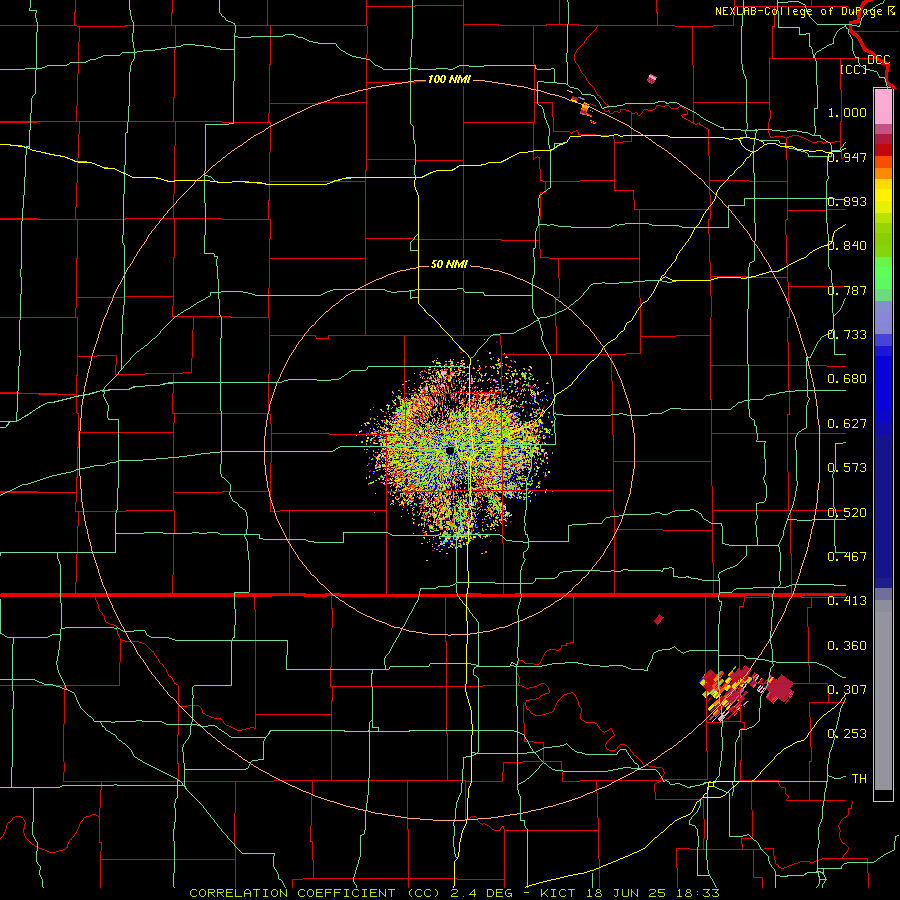Click the 100 NMI range ring label

pyautogui.click(x=449, y=79)
